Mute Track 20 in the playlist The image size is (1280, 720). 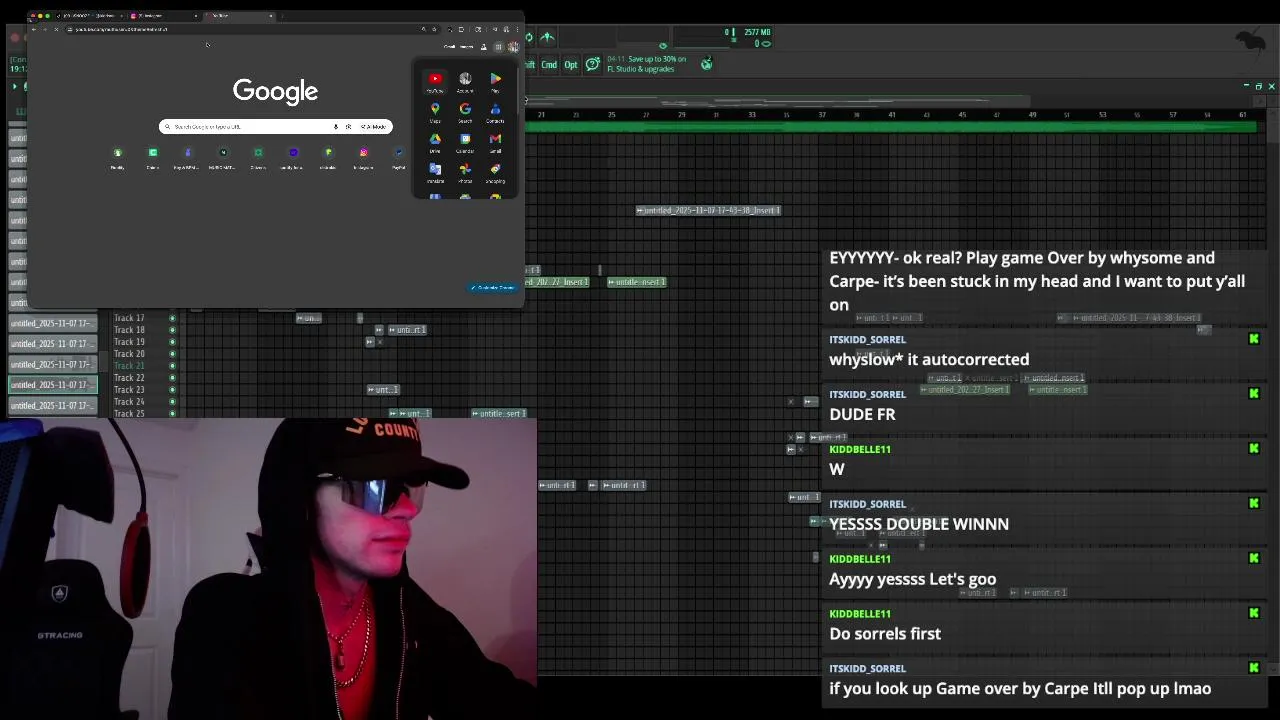[x=172, y=354]
